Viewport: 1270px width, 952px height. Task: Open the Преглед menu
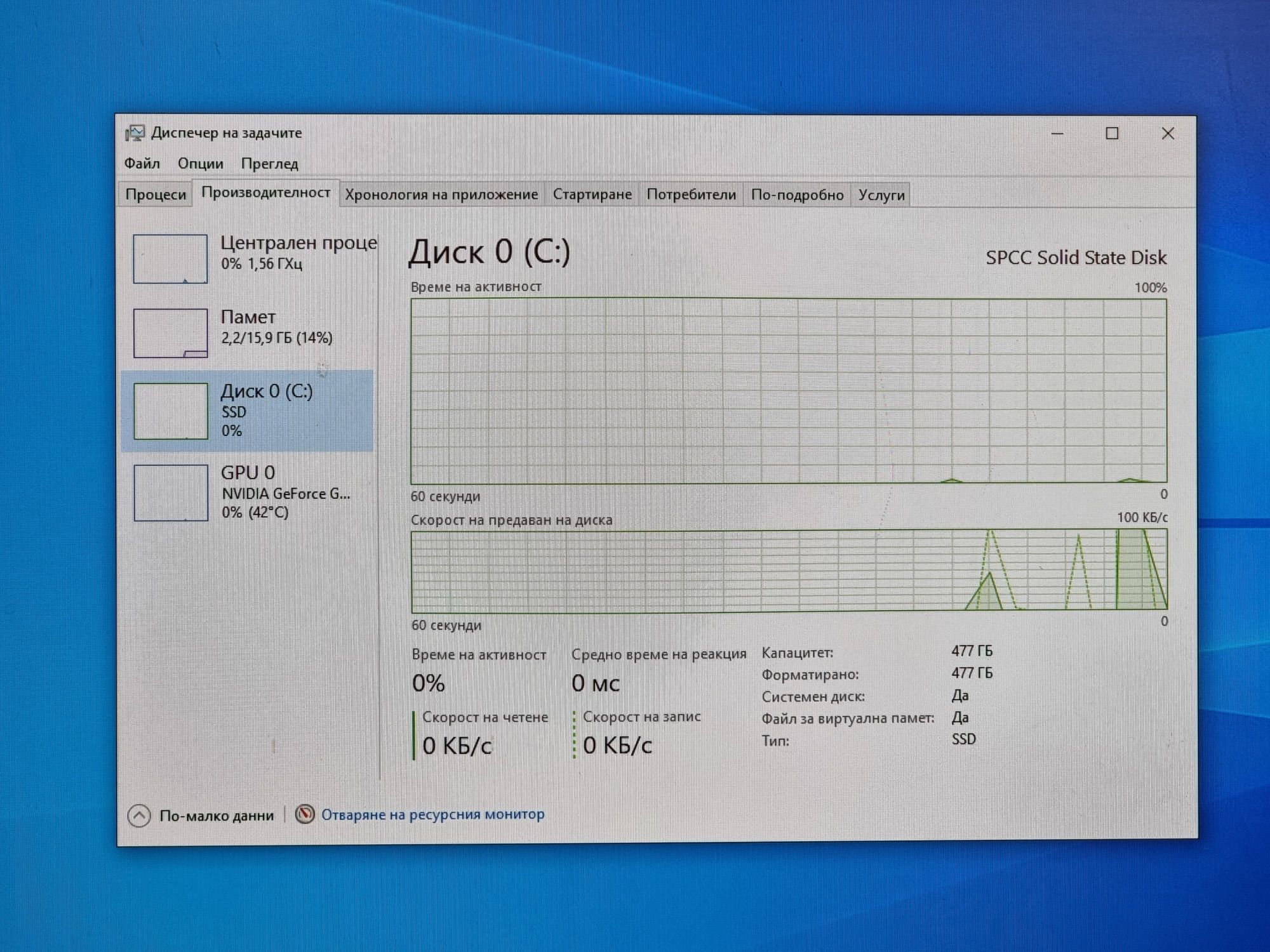(270, 164)
